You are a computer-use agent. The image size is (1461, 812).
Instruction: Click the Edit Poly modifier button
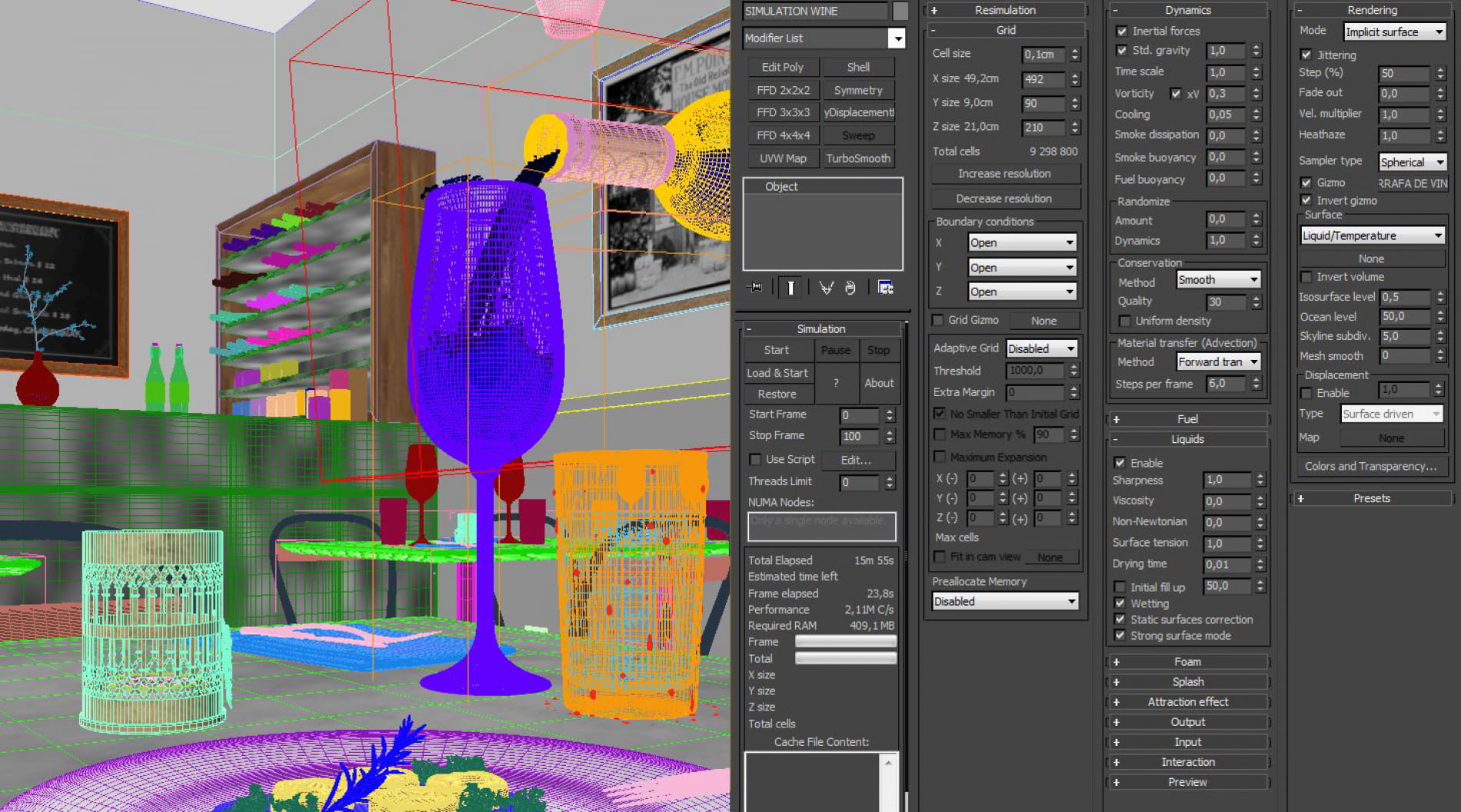pyautogui.click(x=782, y=68)
